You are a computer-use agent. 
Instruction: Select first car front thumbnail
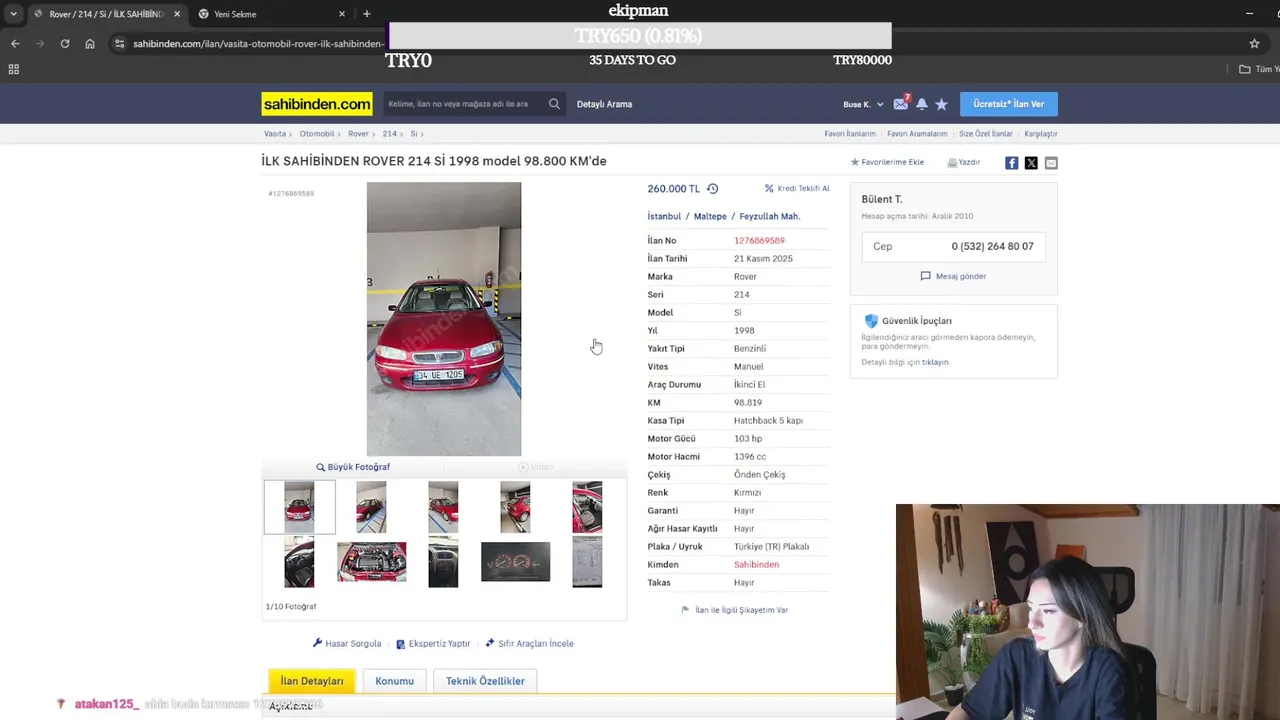click(299, 507)
